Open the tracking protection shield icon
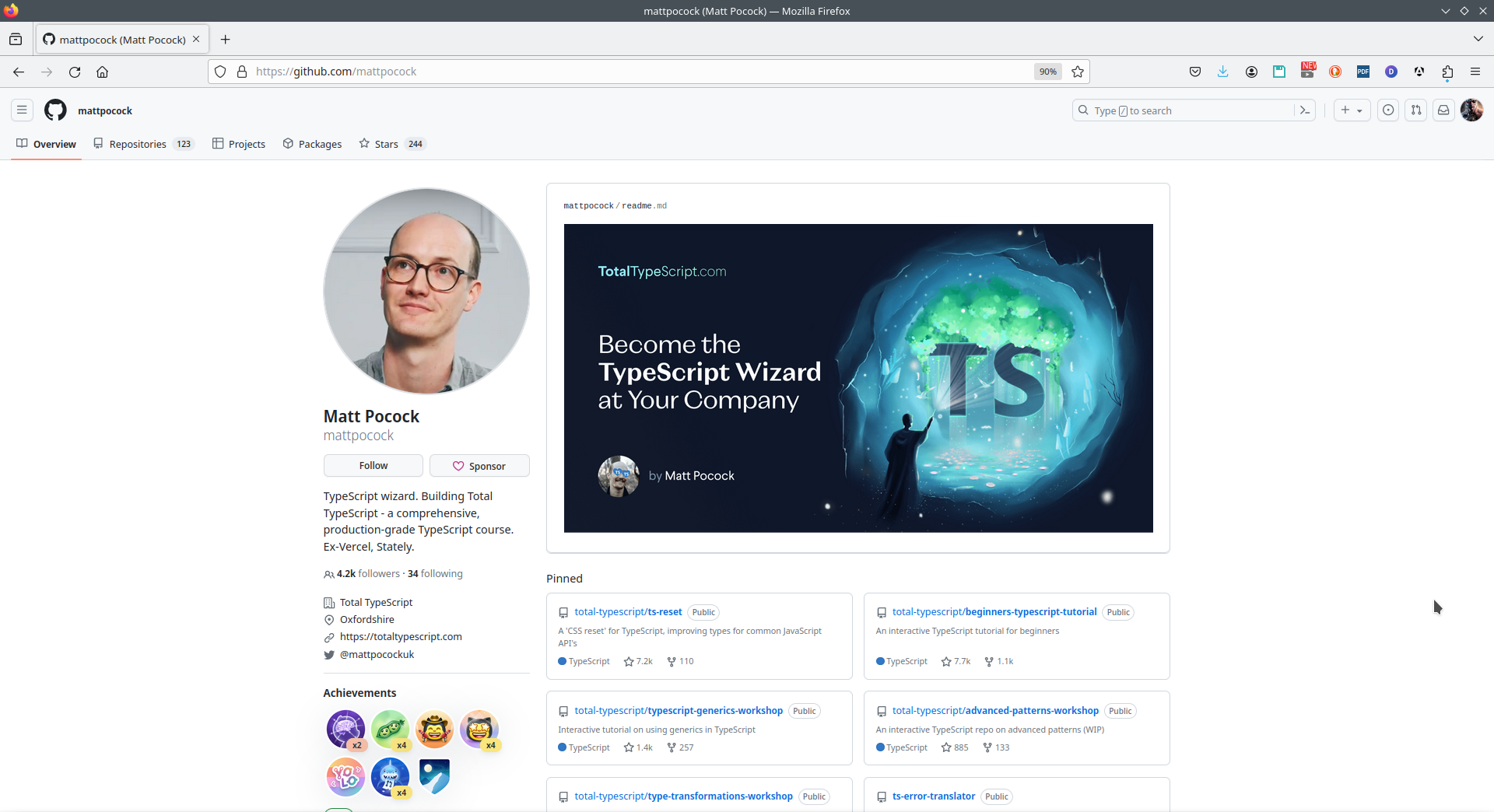The image size is (1494, 812). pos(220,72)
